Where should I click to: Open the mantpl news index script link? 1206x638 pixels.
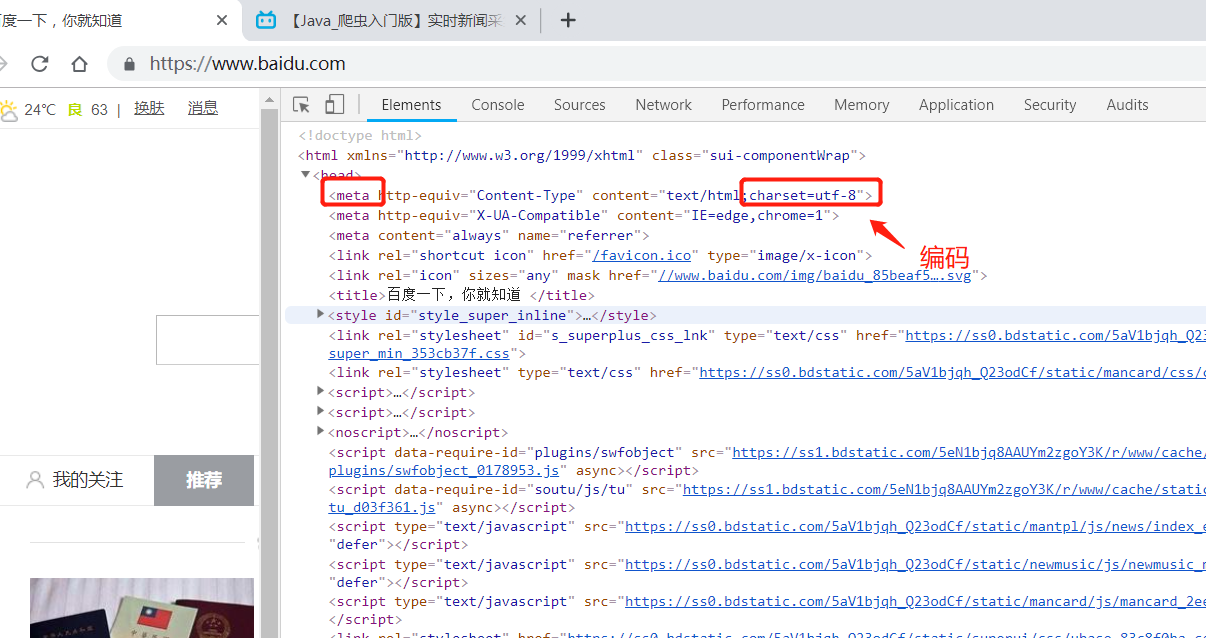point(915,526)
